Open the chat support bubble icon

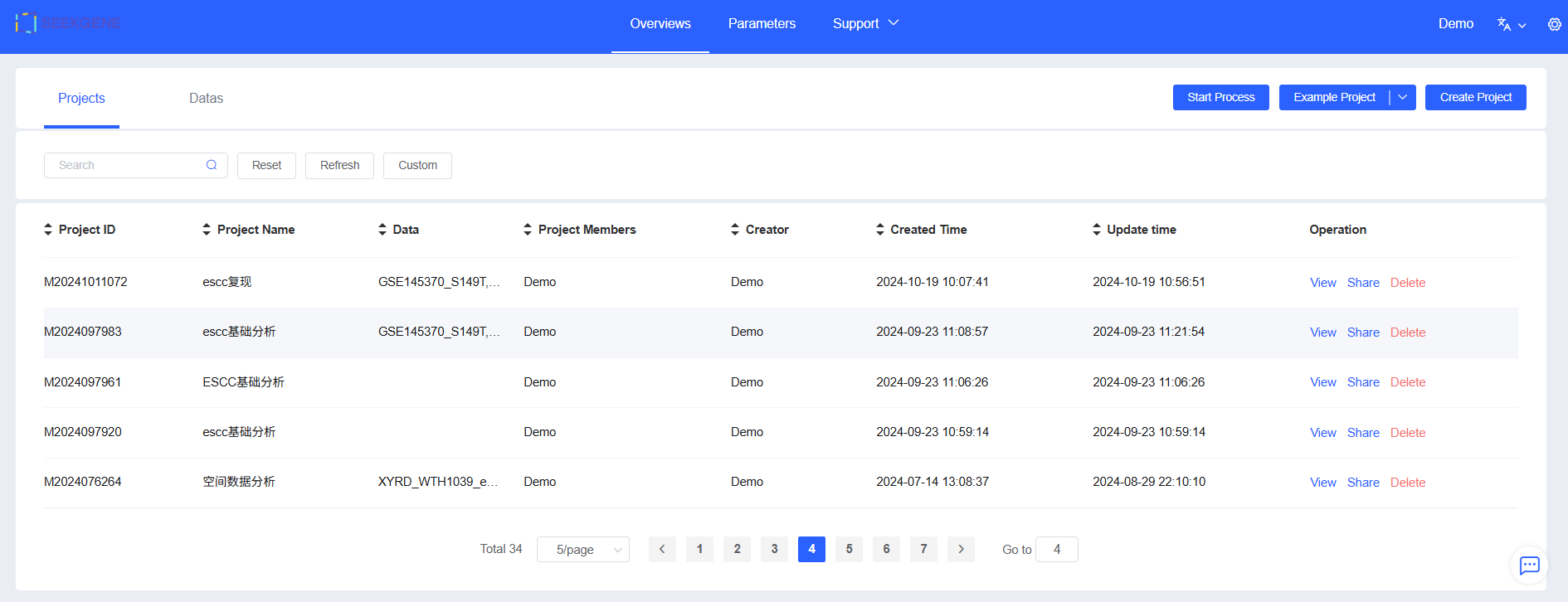(x=1529, y=566)
